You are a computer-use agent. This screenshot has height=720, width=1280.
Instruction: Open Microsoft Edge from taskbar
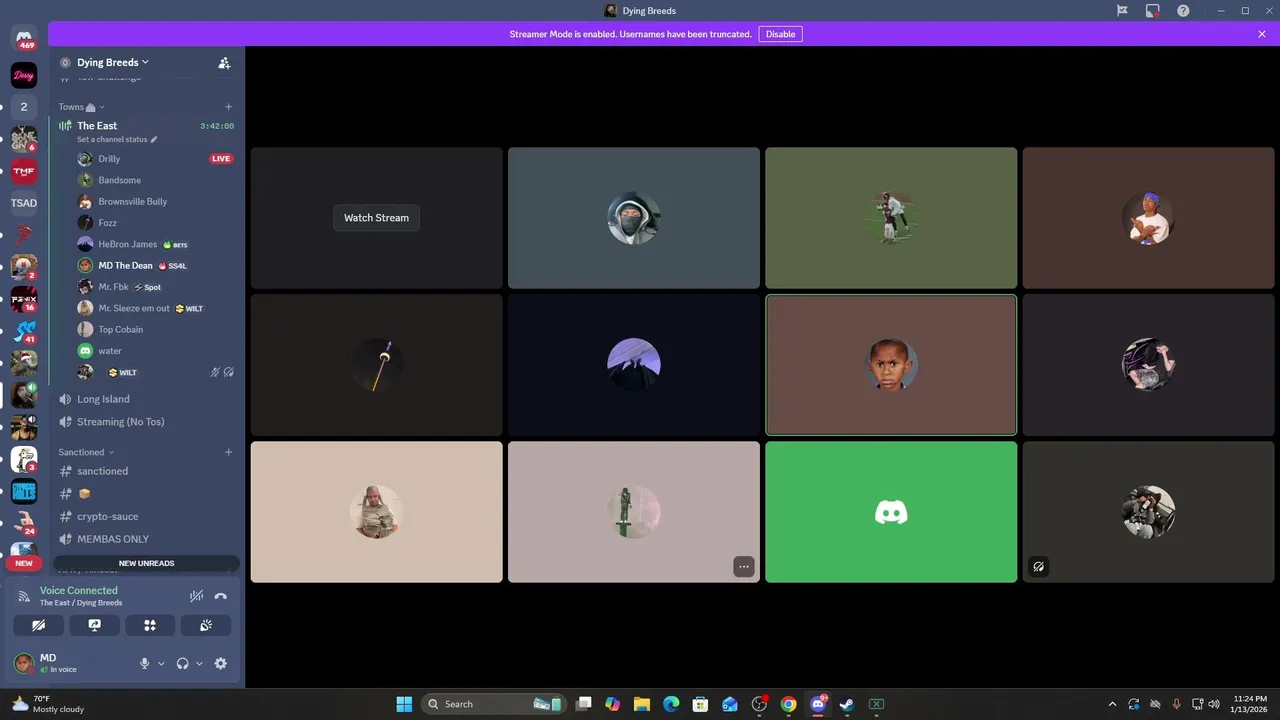(x=671, y=704)
